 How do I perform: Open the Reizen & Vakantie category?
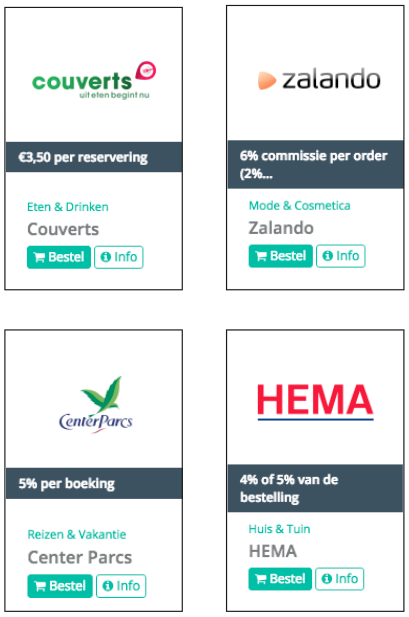77,534
